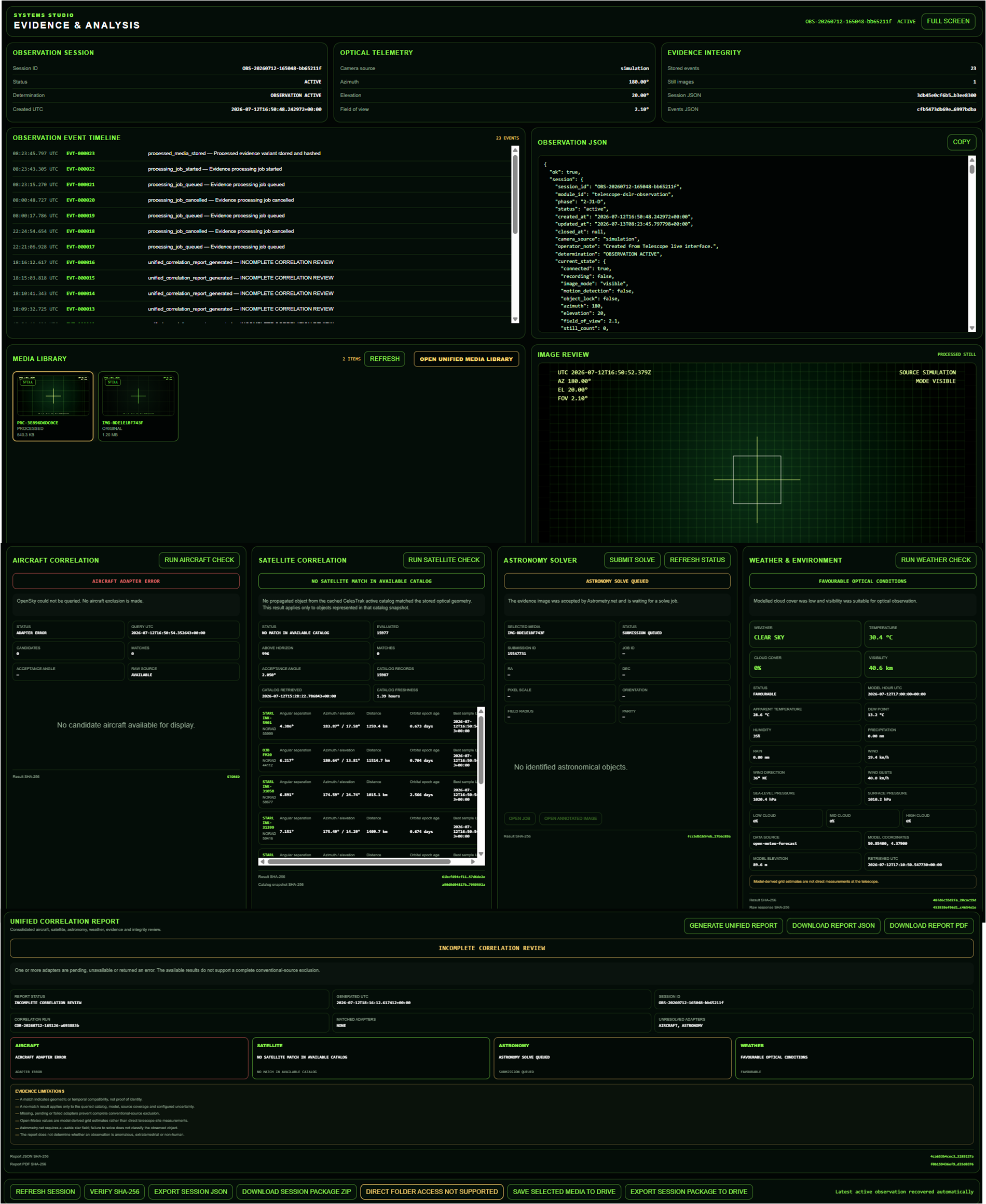Viewport: 986px width, 1204px height.
Task: Export session package to Drive
Action: (688, 1192)
